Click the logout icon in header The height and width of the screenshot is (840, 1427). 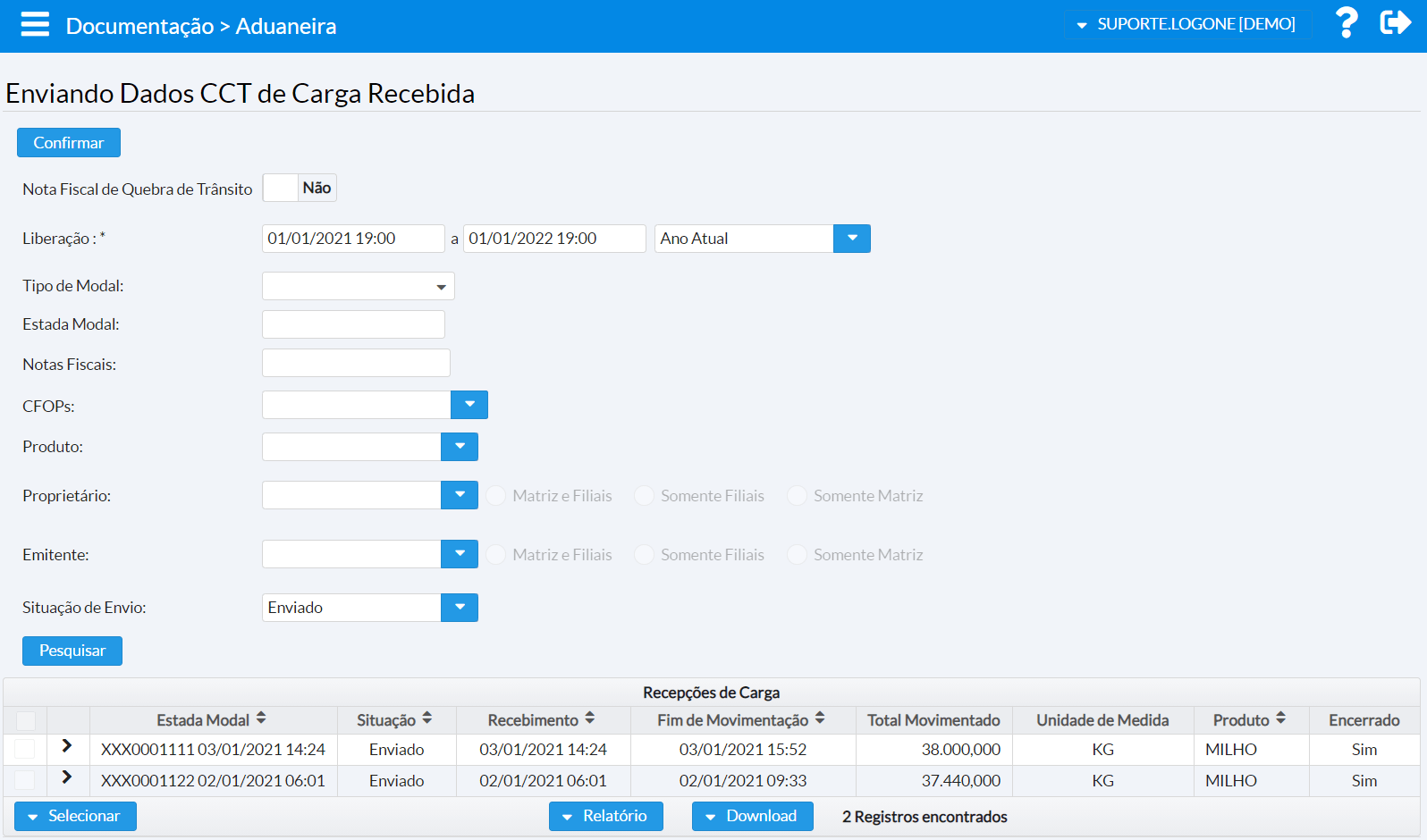click(x=1395, y=23)
